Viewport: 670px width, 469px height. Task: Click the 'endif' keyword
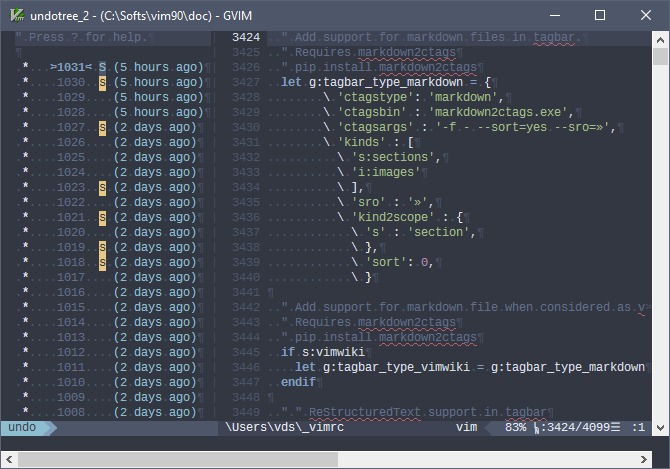(298, 382)
